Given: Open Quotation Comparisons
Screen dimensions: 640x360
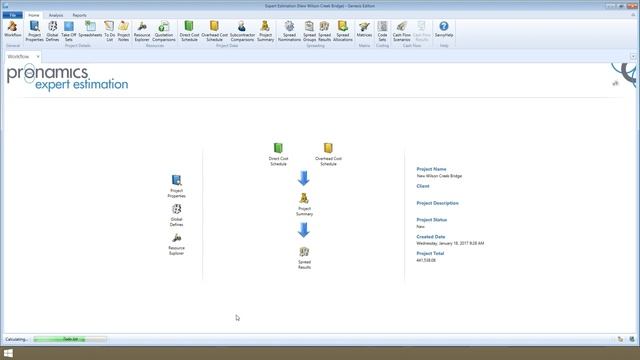Looking at the screenshot, I should coord(164,31).
